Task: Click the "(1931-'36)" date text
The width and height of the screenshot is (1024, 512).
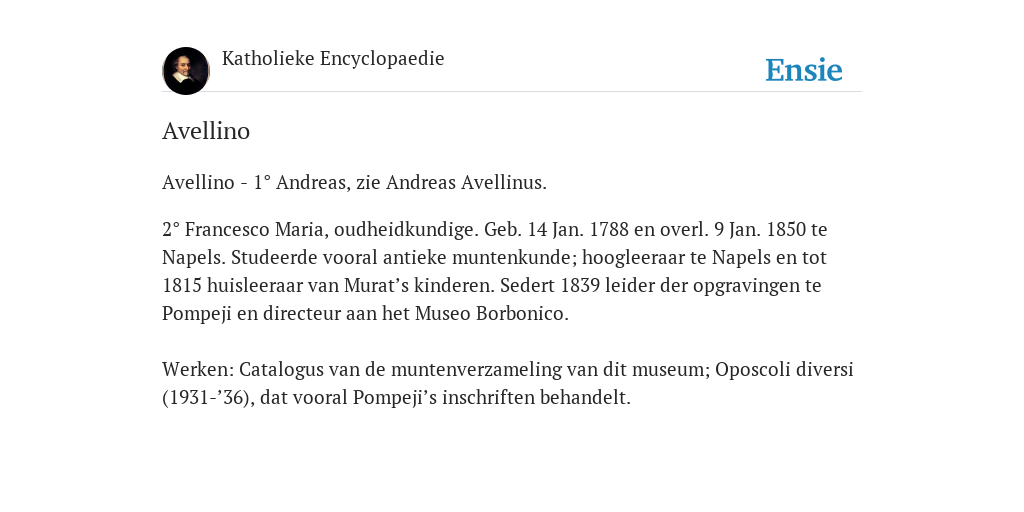Action: (208, 398)
